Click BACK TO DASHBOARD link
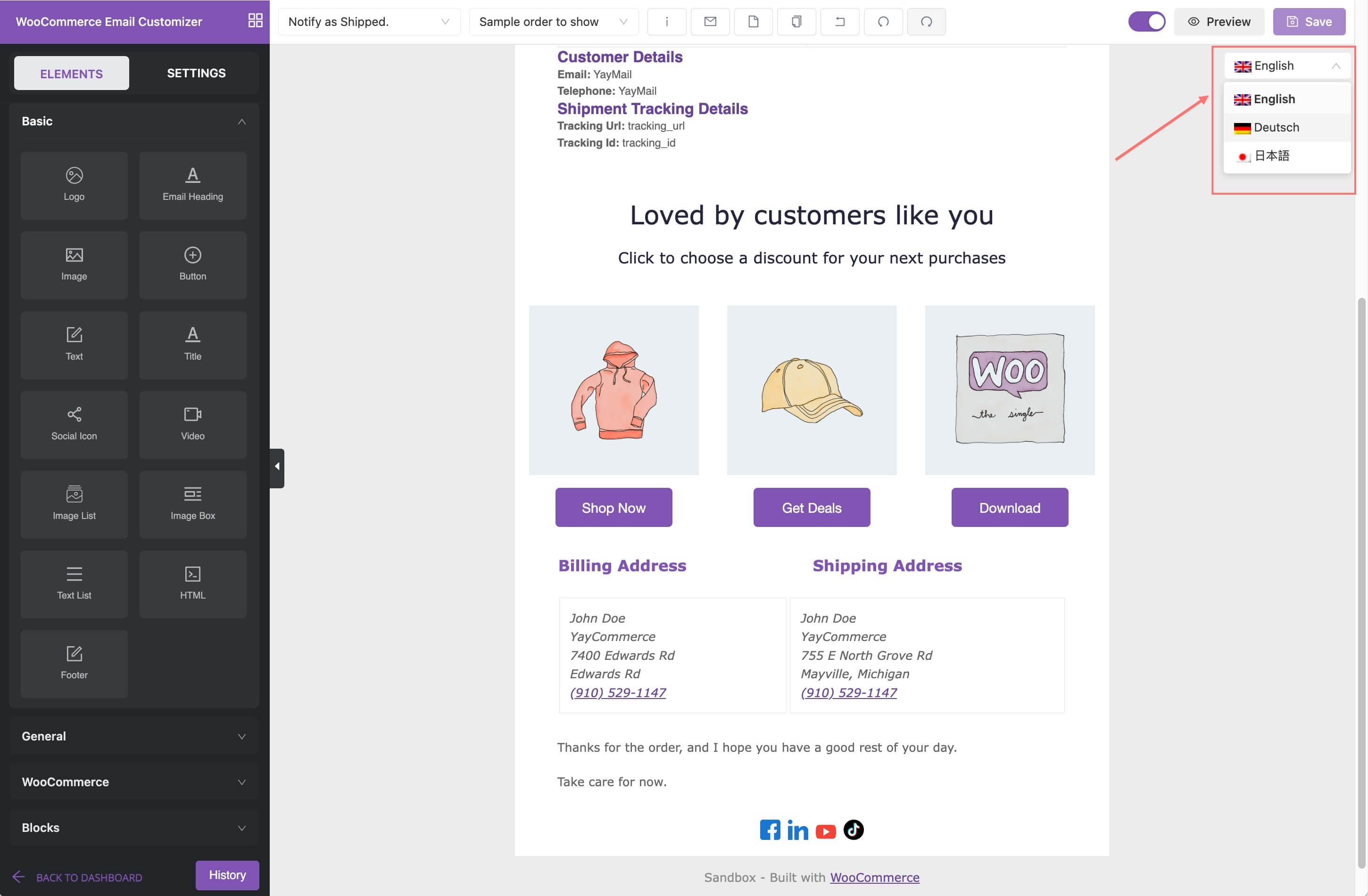This screenshot has height=896, width=1368. [x=89, y=877]
